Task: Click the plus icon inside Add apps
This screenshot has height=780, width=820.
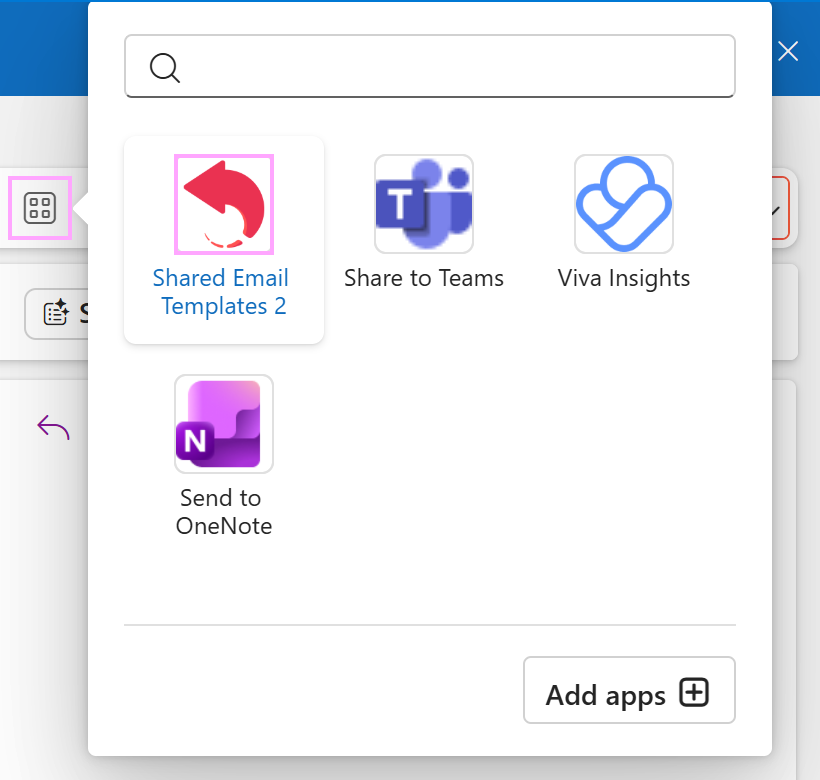Action: (x=695, y=691)
